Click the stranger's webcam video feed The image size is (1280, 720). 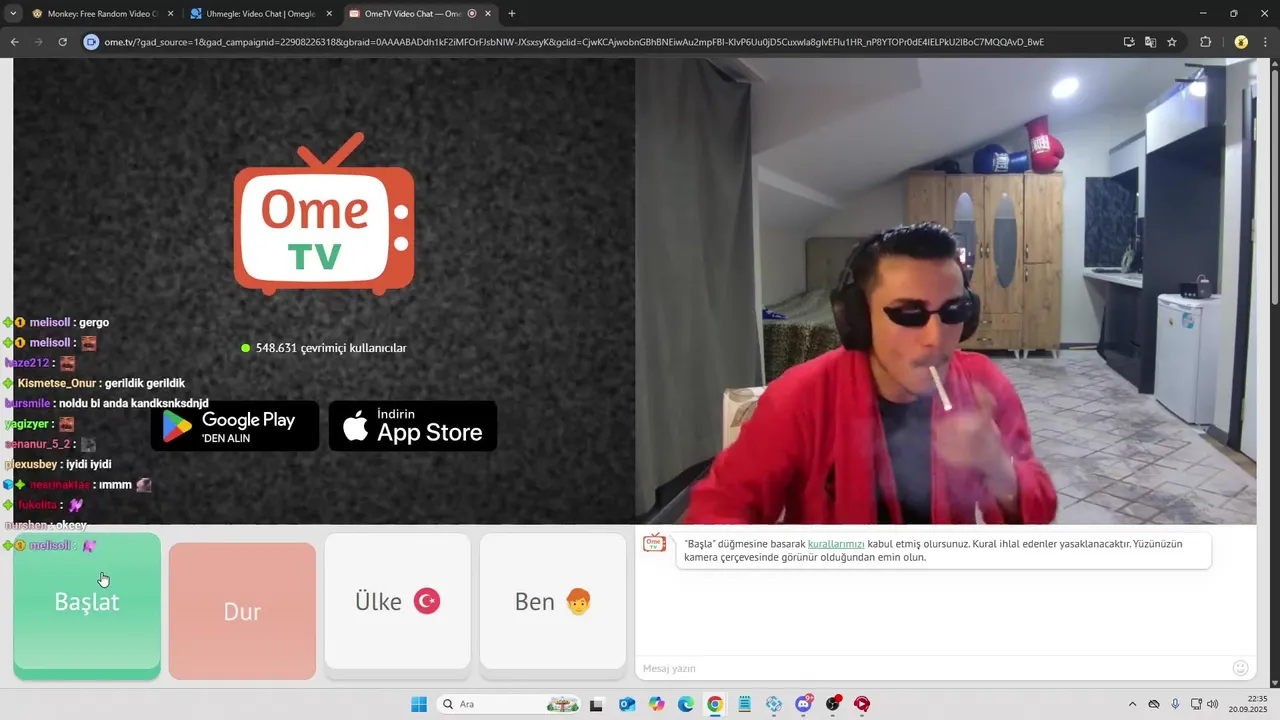pyautogui.click(x=945, y=291)
